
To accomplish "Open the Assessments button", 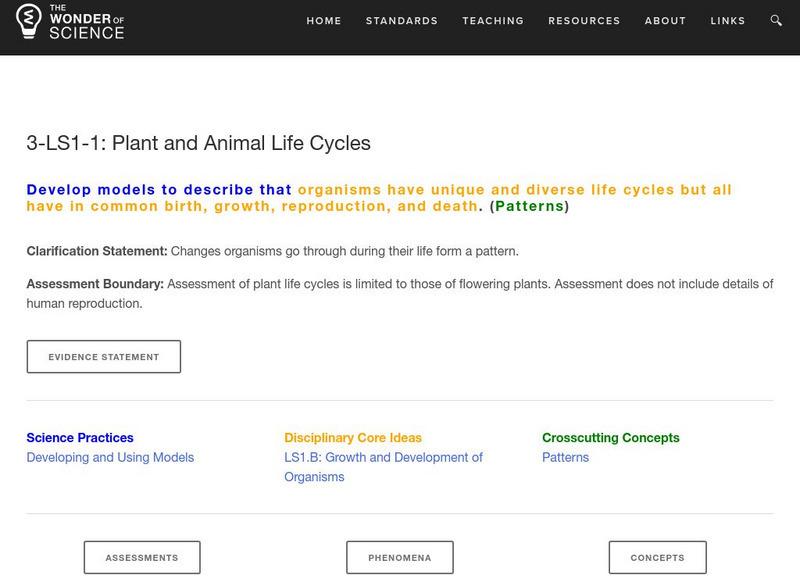I will (142, 558).
